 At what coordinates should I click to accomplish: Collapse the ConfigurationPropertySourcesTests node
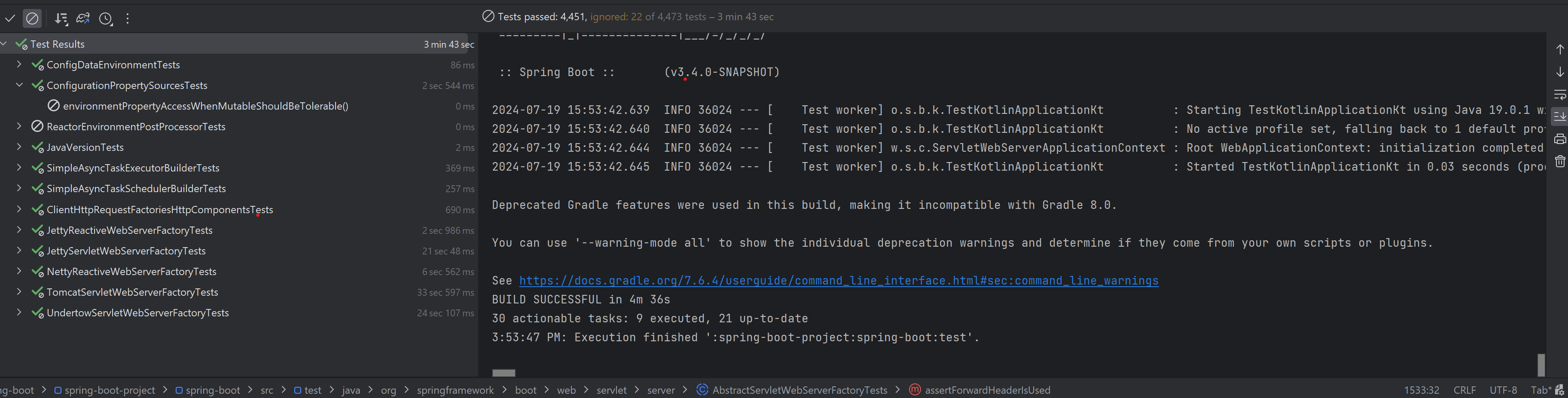(x=19, y=85)
